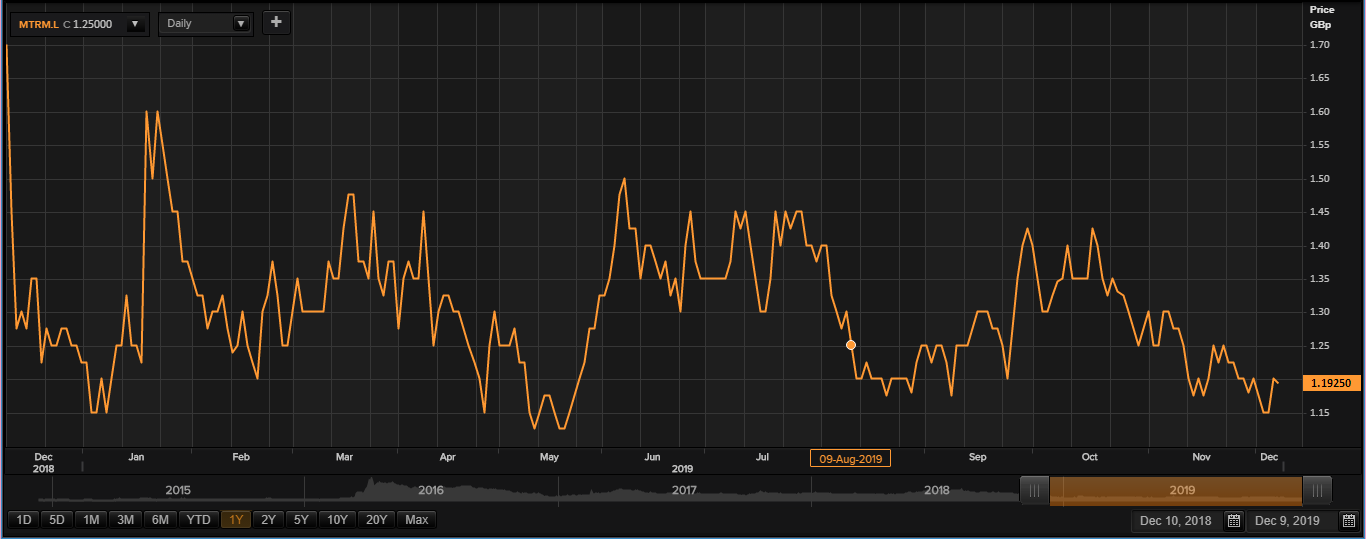Click the Jan month axis label
1366x539 pixels.
click(x=137, y=457)
